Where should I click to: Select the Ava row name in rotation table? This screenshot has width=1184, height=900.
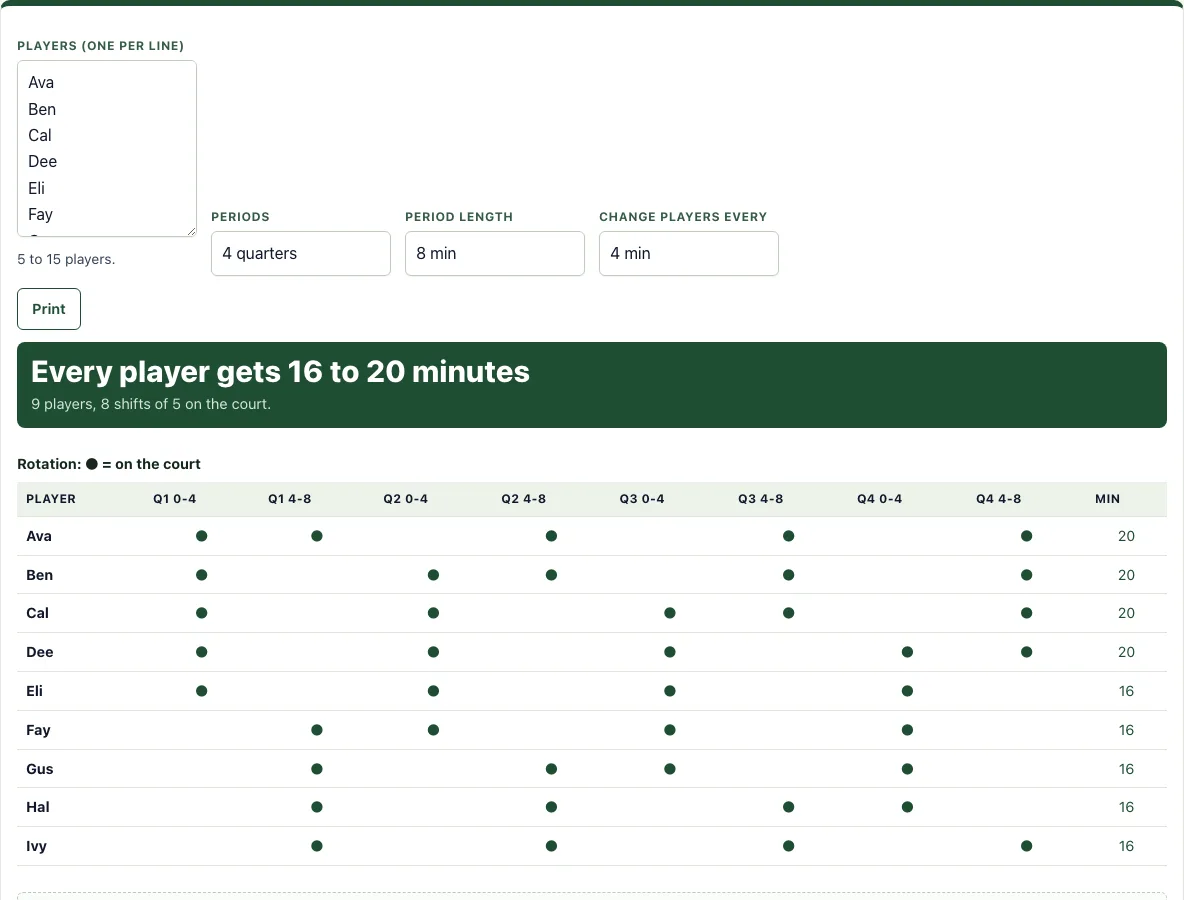pos(39,536)
